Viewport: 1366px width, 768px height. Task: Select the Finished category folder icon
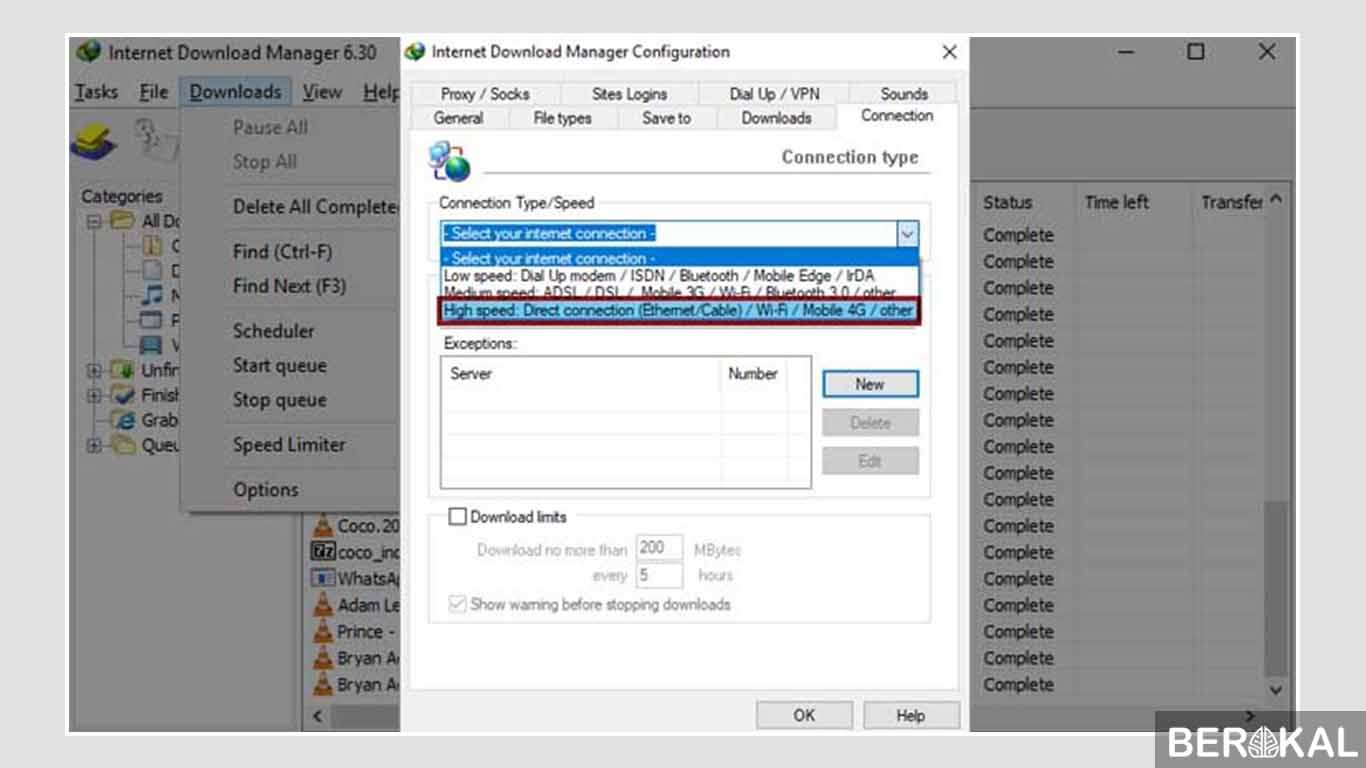click(x=123, y=395)
